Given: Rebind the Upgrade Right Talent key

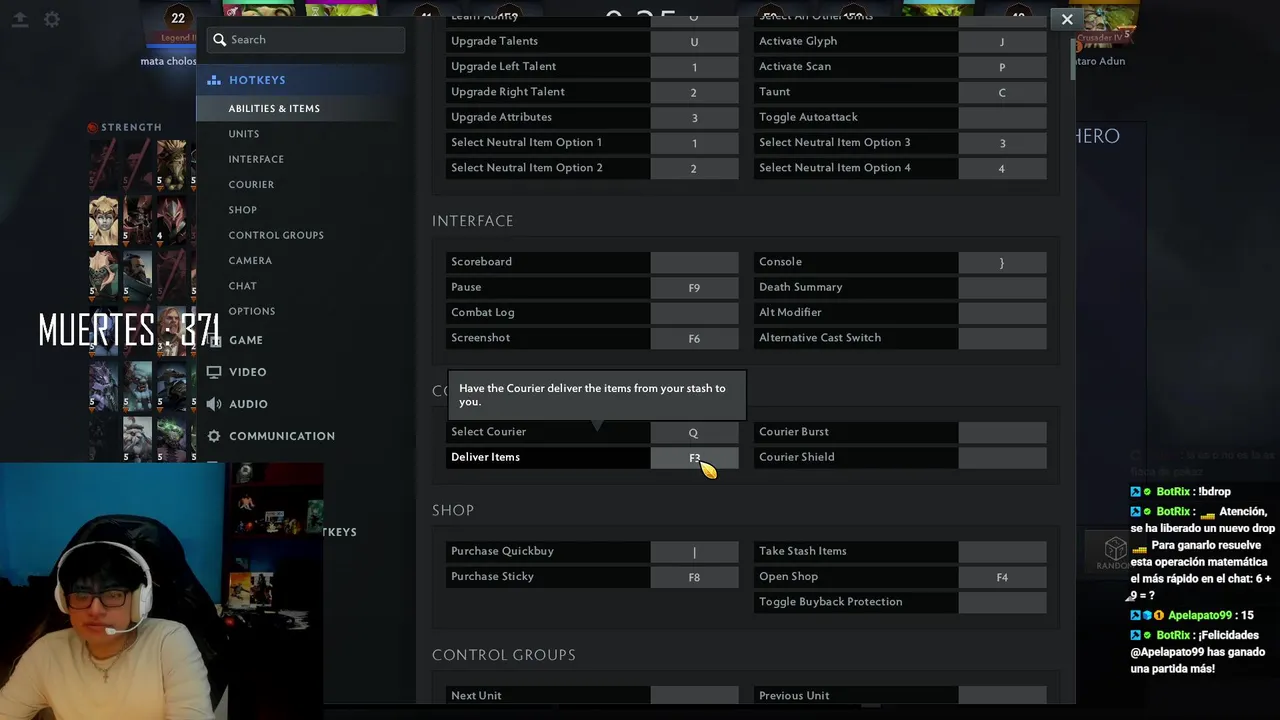Looking at the screenshot, I should (x=694, y=92).
